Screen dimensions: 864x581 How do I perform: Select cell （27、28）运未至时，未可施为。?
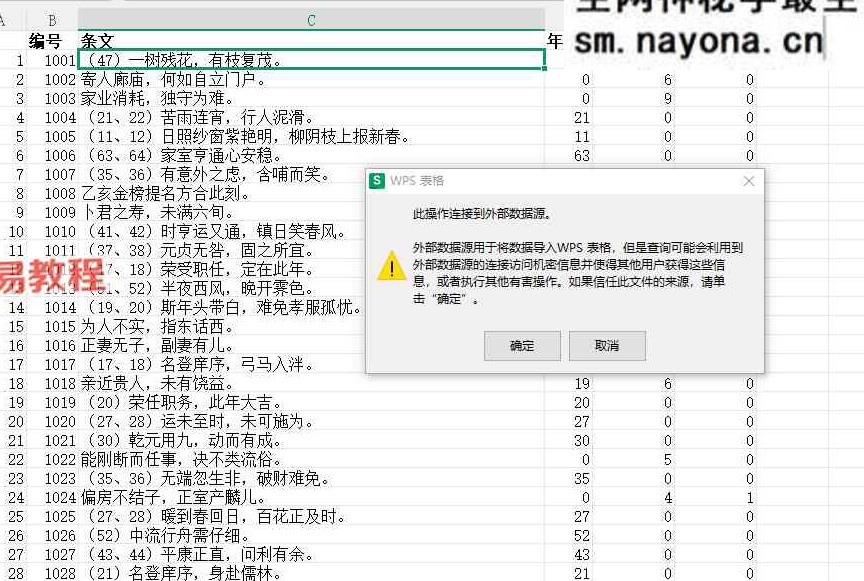(311, 422)
